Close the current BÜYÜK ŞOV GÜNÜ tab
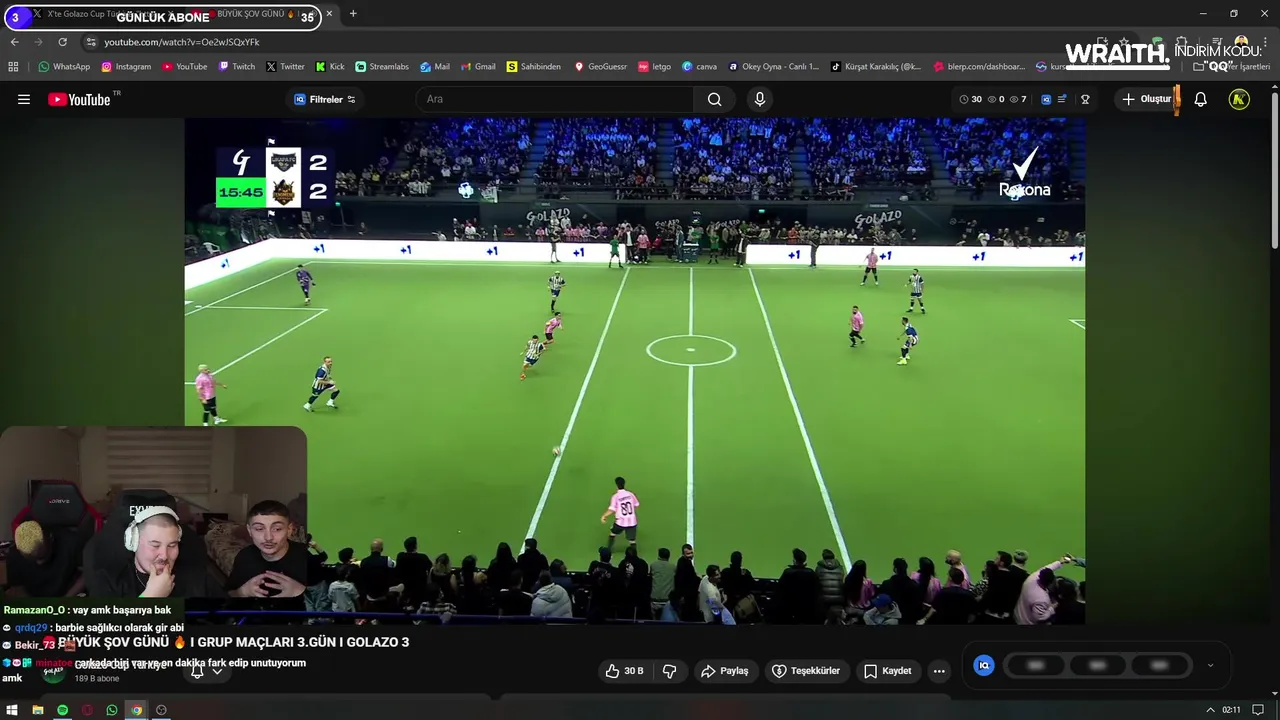This screenshot has width=1280, height=720. (x=329, y=14)
